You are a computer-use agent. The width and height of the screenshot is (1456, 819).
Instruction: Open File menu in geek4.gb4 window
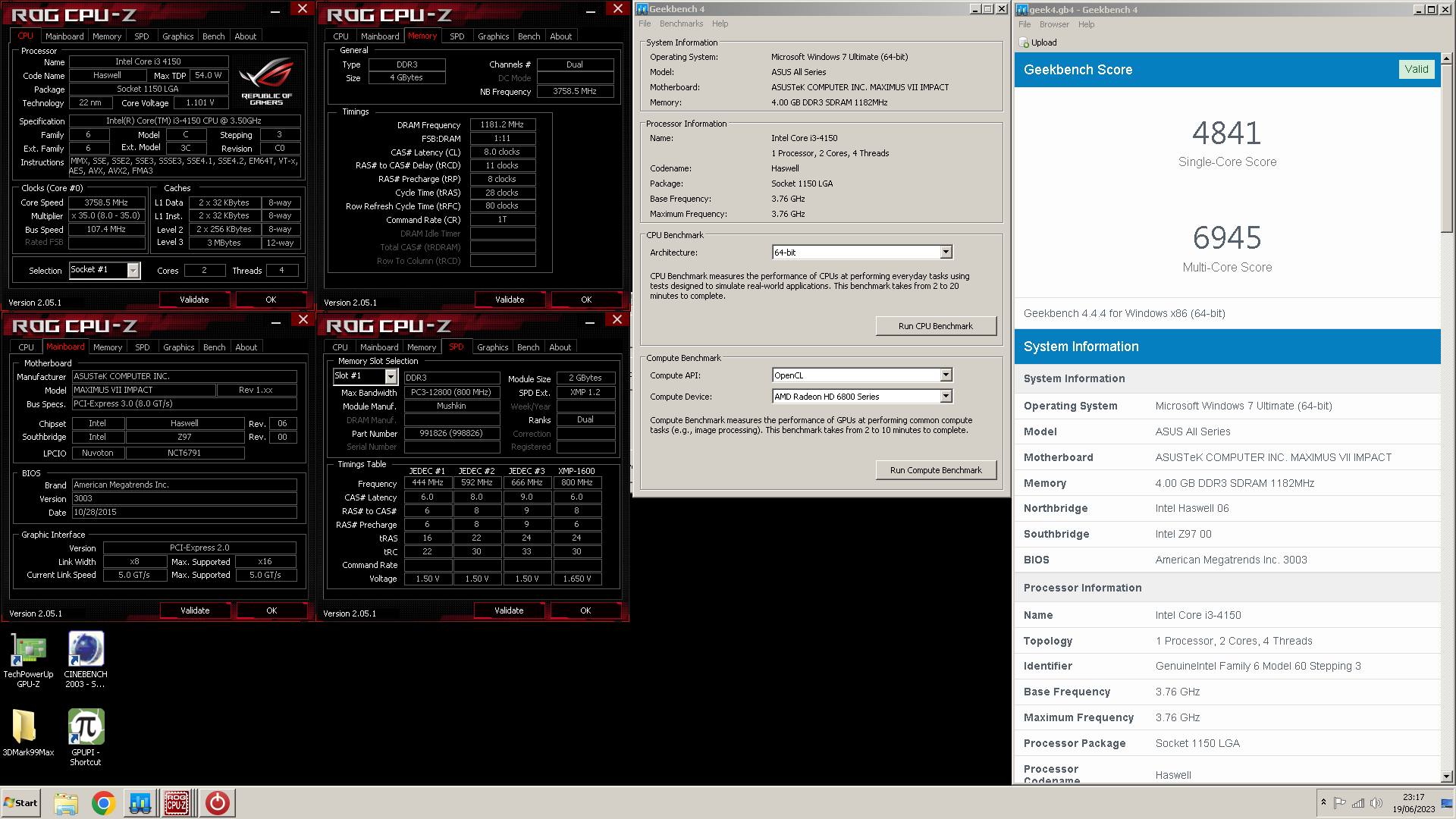(1025, 24)
